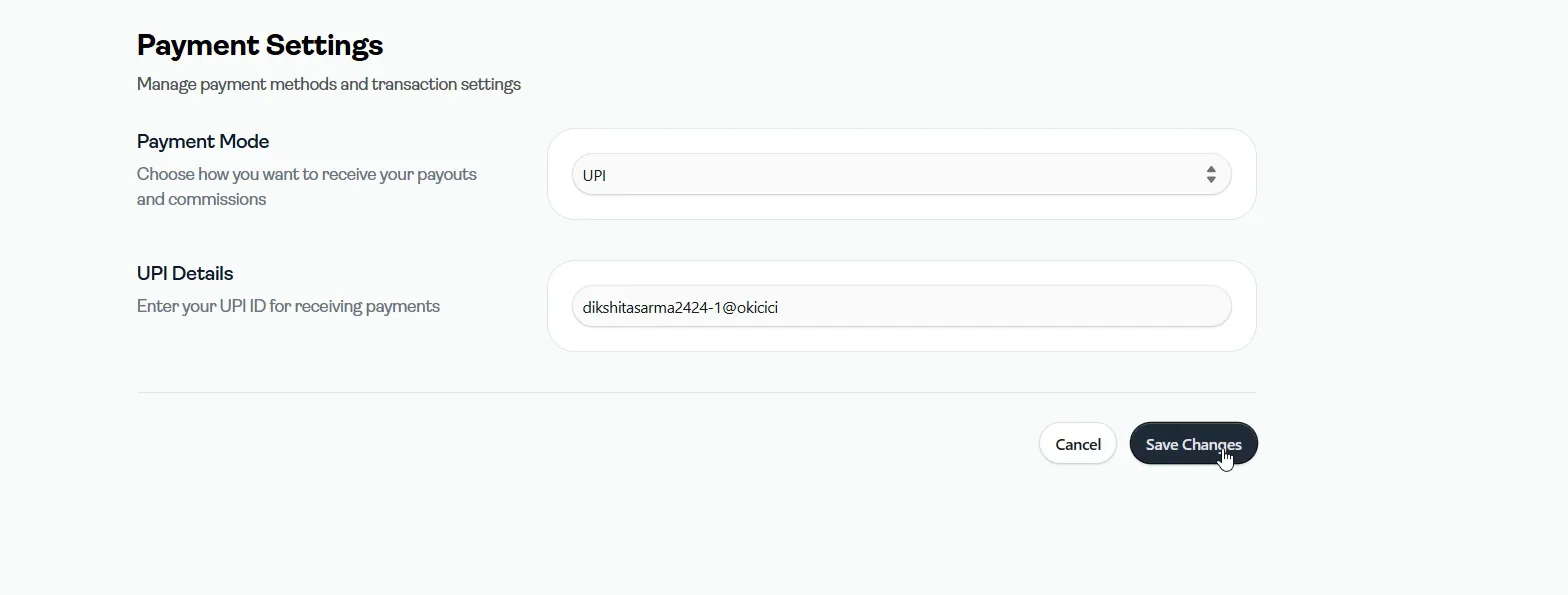Screen dimensions: 1568x595
Task: Place cursor after 'okicici' in the UPI field
Action: pos(780,308)
